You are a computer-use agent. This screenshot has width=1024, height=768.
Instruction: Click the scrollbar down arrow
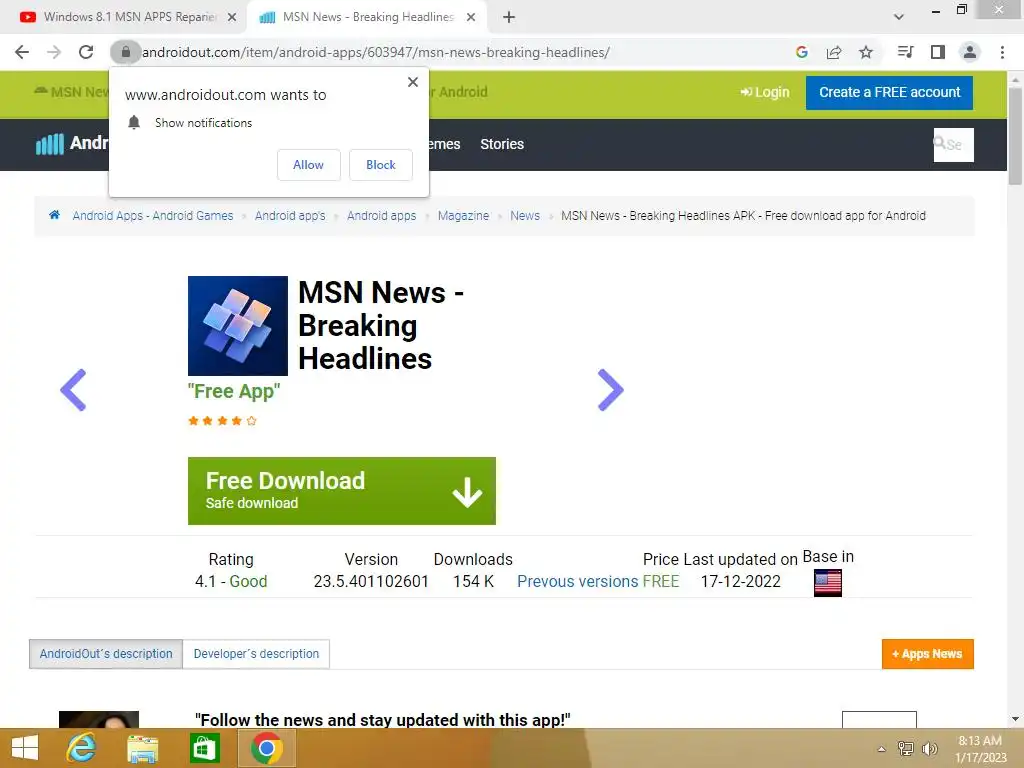tap(1015, 719)
